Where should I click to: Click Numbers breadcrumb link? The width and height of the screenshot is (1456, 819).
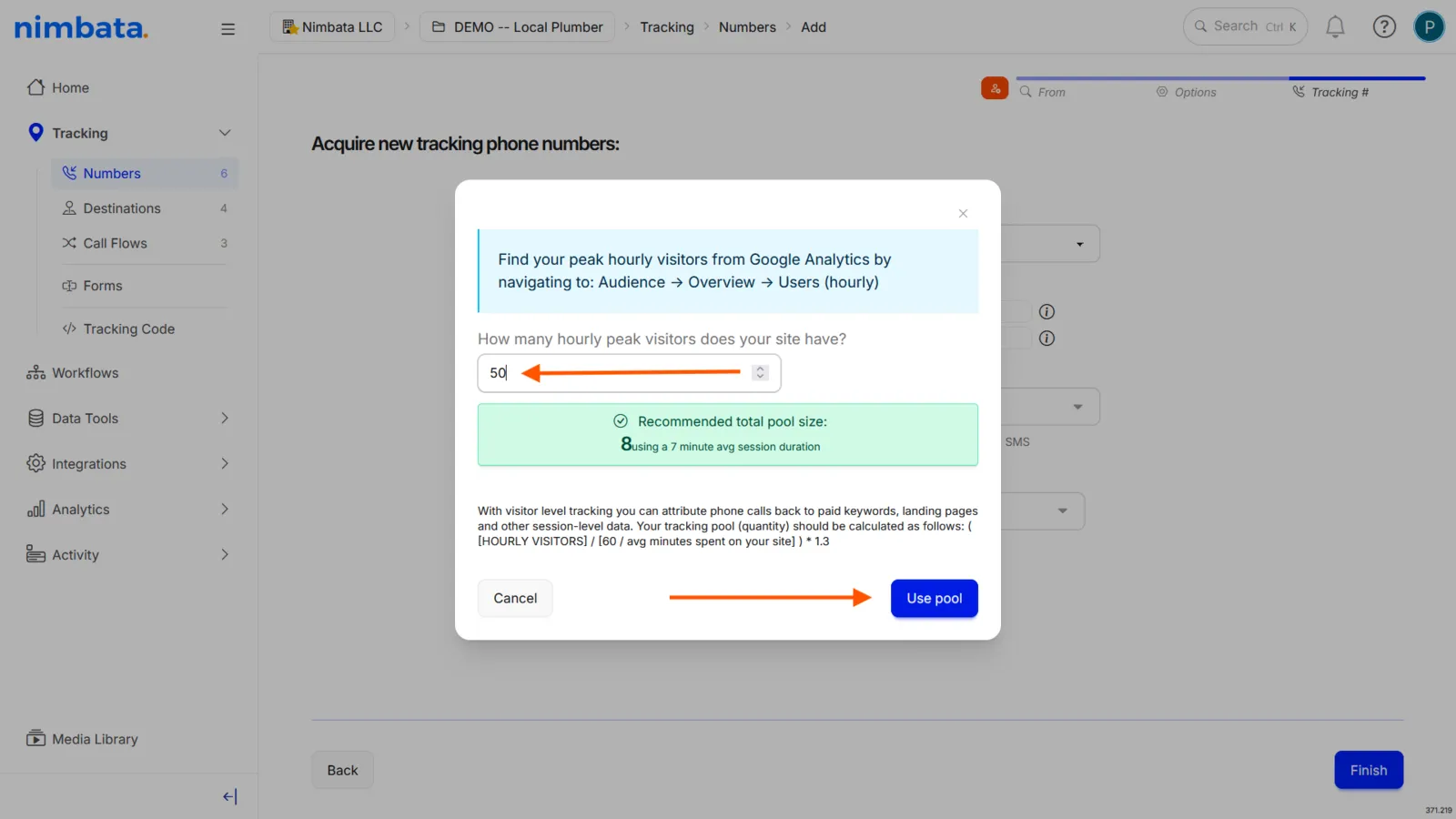[x=747, y=27]
